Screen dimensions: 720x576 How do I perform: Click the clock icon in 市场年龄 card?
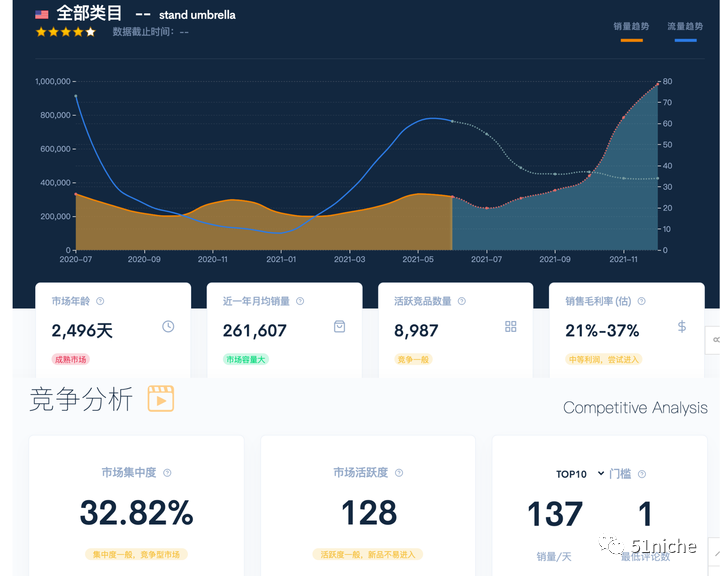[x=168, y=326]
